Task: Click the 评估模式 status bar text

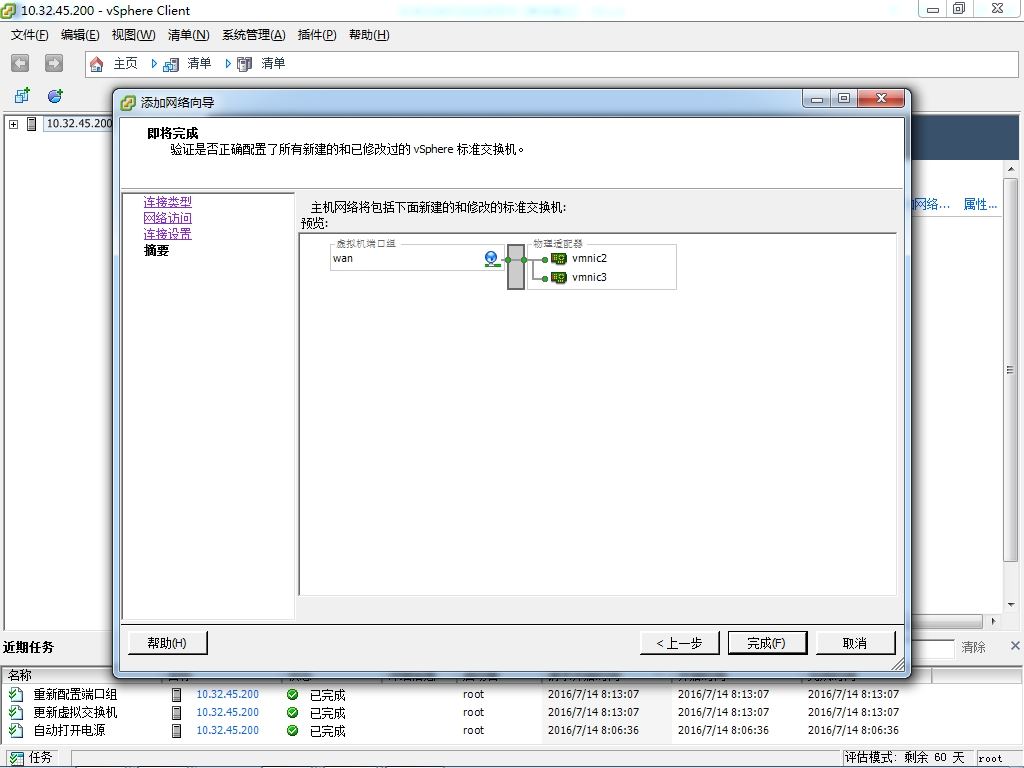Action: pos(904,758)
